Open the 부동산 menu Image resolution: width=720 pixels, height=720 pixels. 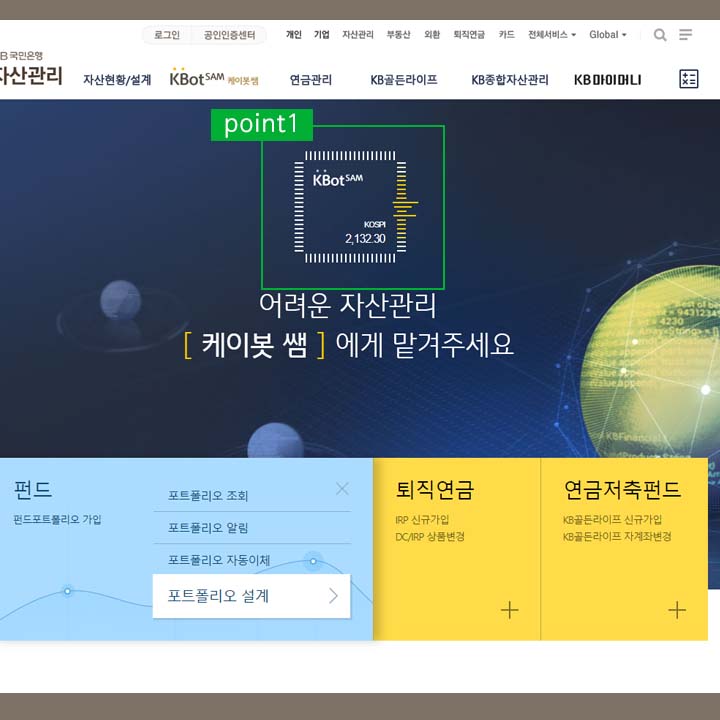coord(399,35)
